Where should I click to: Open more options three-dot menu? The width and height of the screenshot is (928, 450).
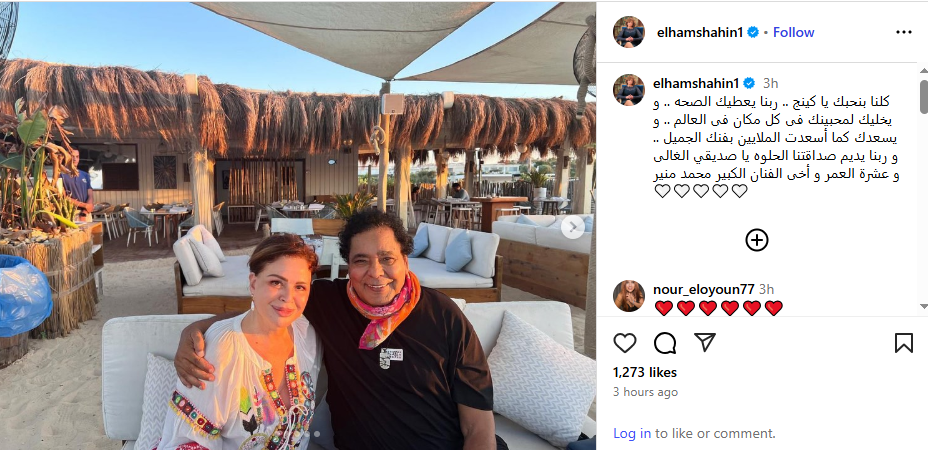(x=903, y=33)
